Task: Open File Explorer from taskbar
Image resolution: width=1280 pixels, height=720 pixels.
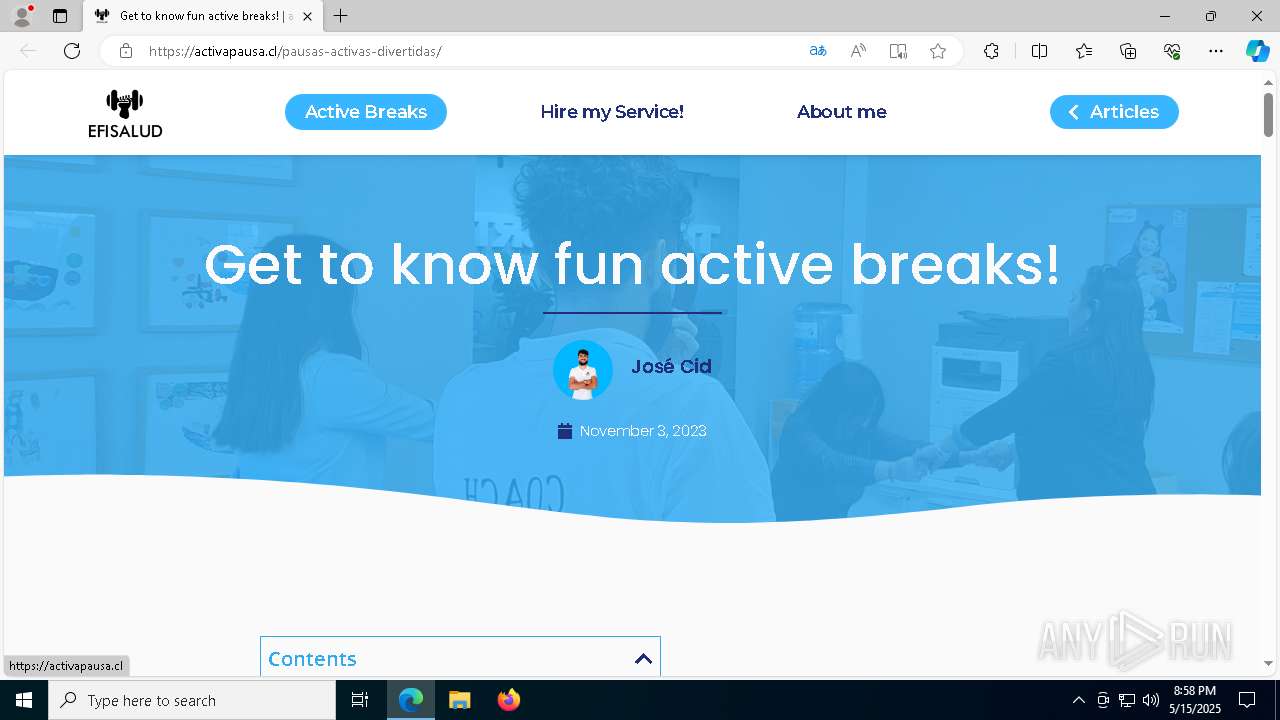Action: [x=459, y=700]
